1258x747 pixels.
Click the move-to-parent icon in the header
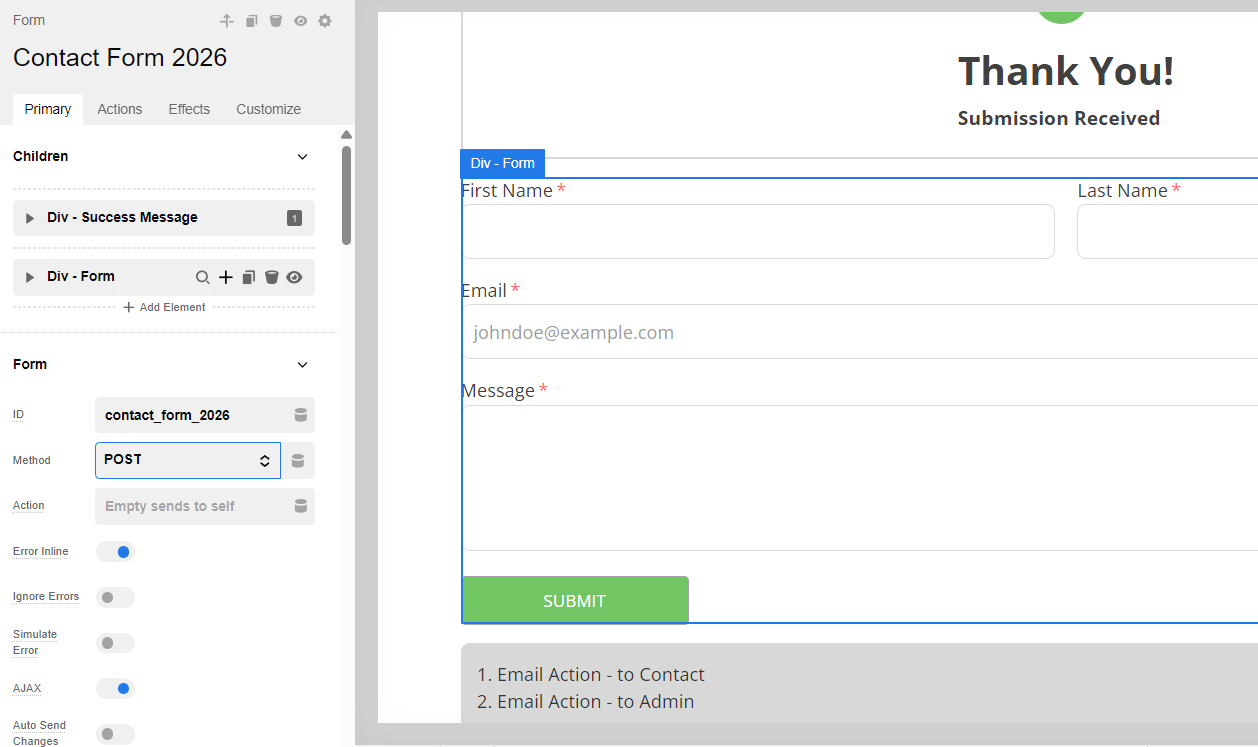click(x=227, y=21)
